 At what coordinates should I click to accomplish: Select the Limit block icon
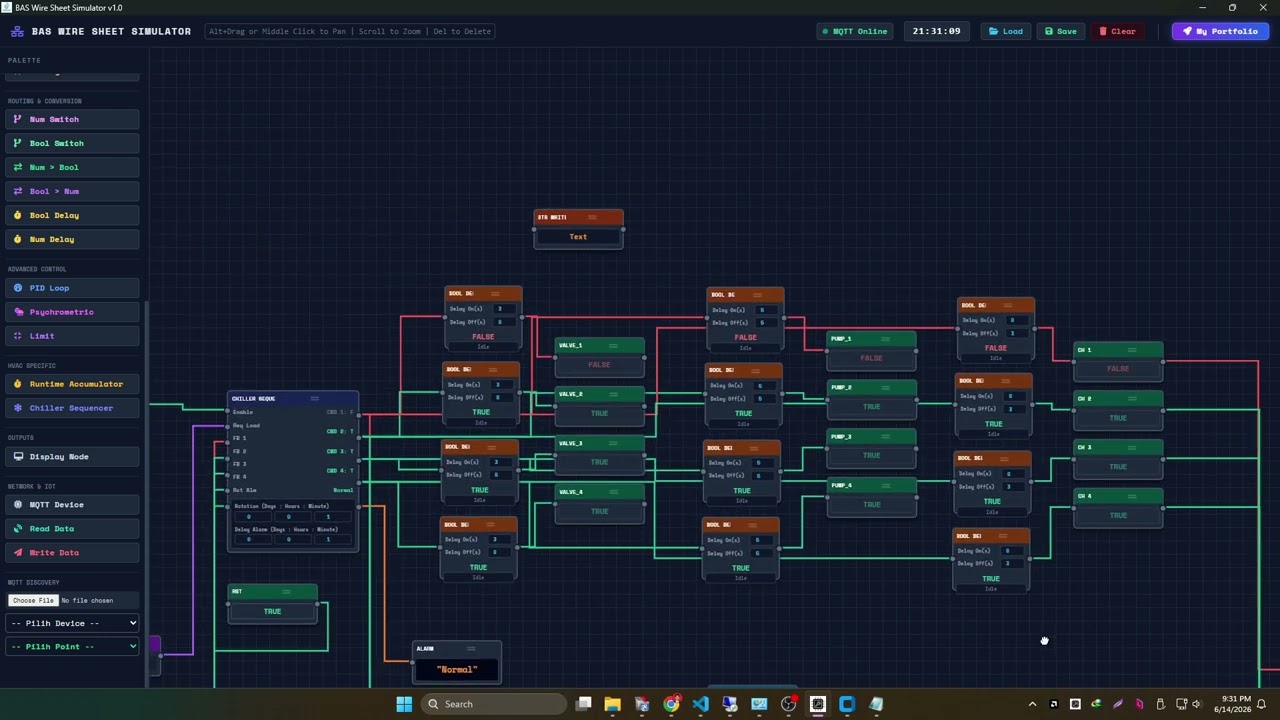click(x=17, y=336)
